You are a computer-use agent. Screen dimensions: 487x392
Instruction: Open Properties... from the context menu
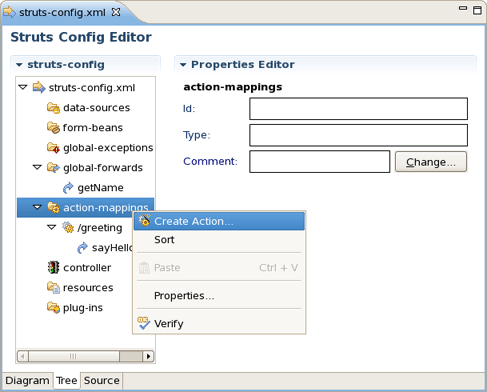tap(219, 296)
